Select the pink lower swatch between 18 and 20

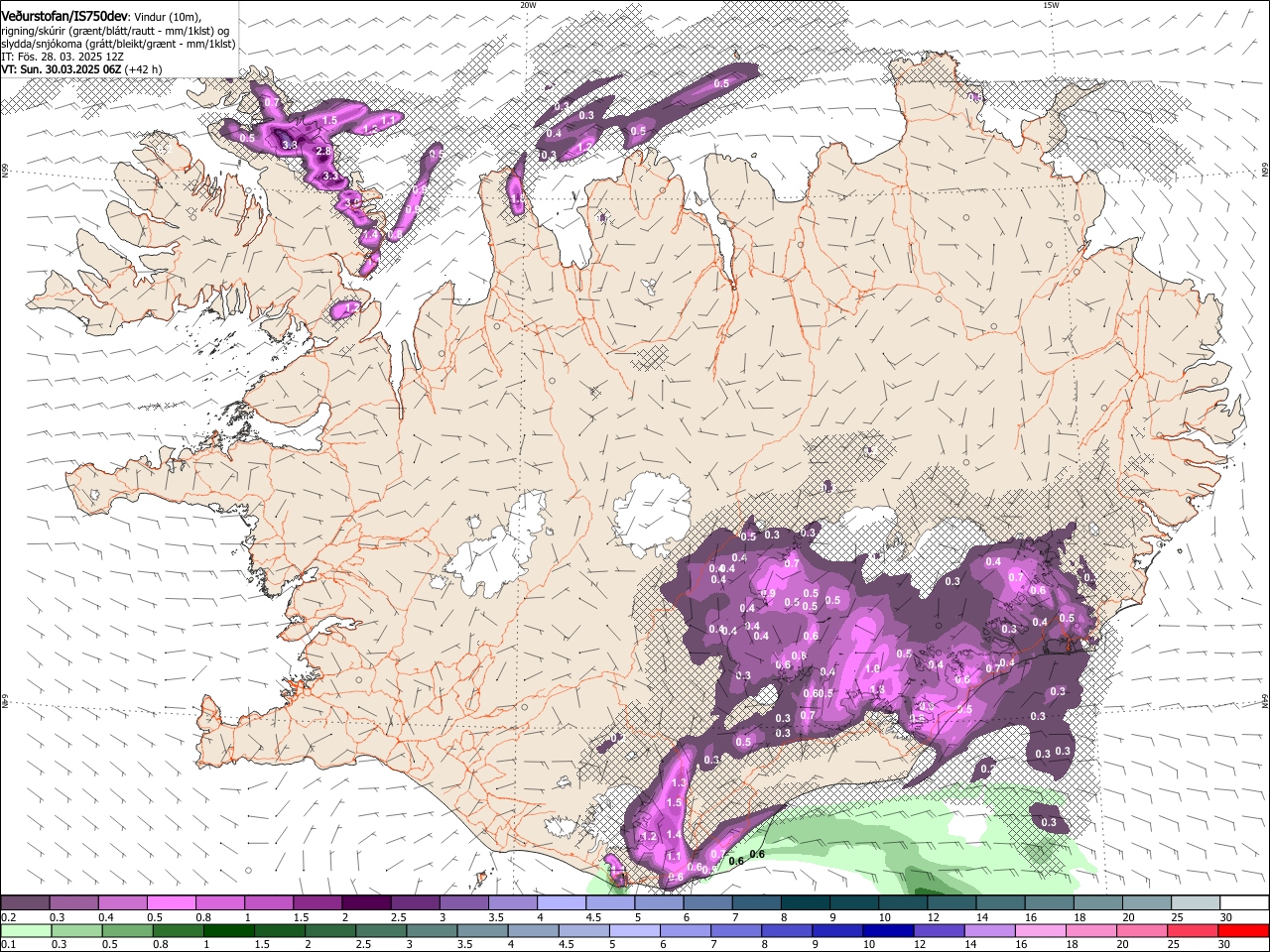pyautogui.click(x=1090, y=931)
